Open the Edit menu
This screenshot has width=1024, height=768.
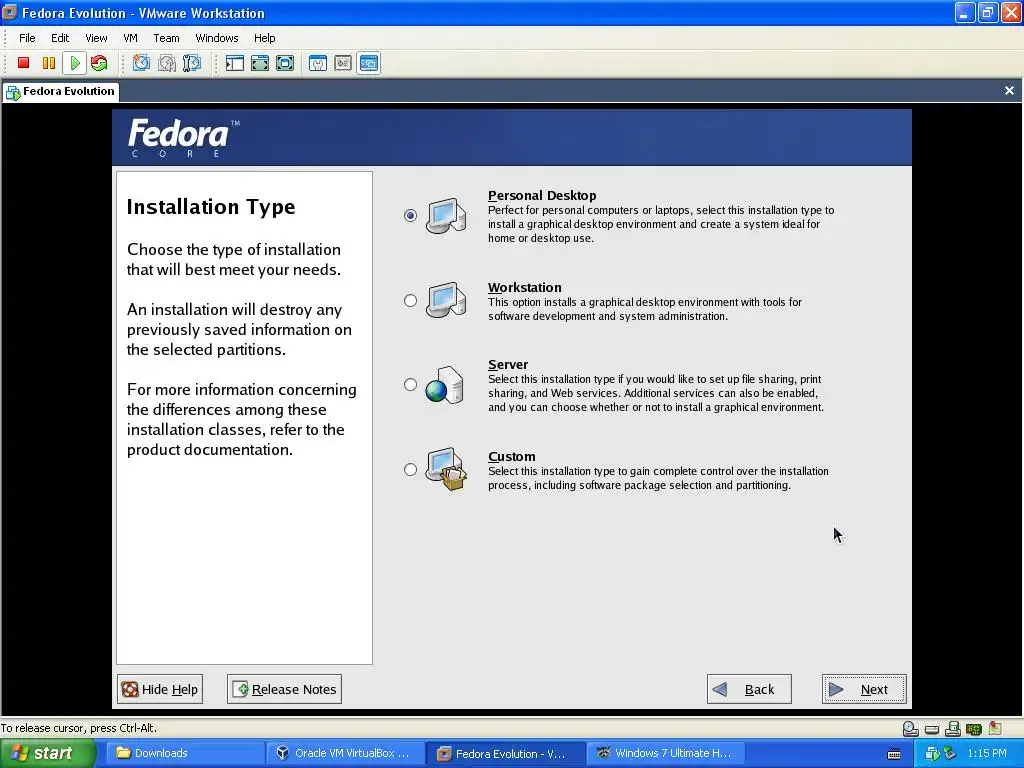point(60,38)
